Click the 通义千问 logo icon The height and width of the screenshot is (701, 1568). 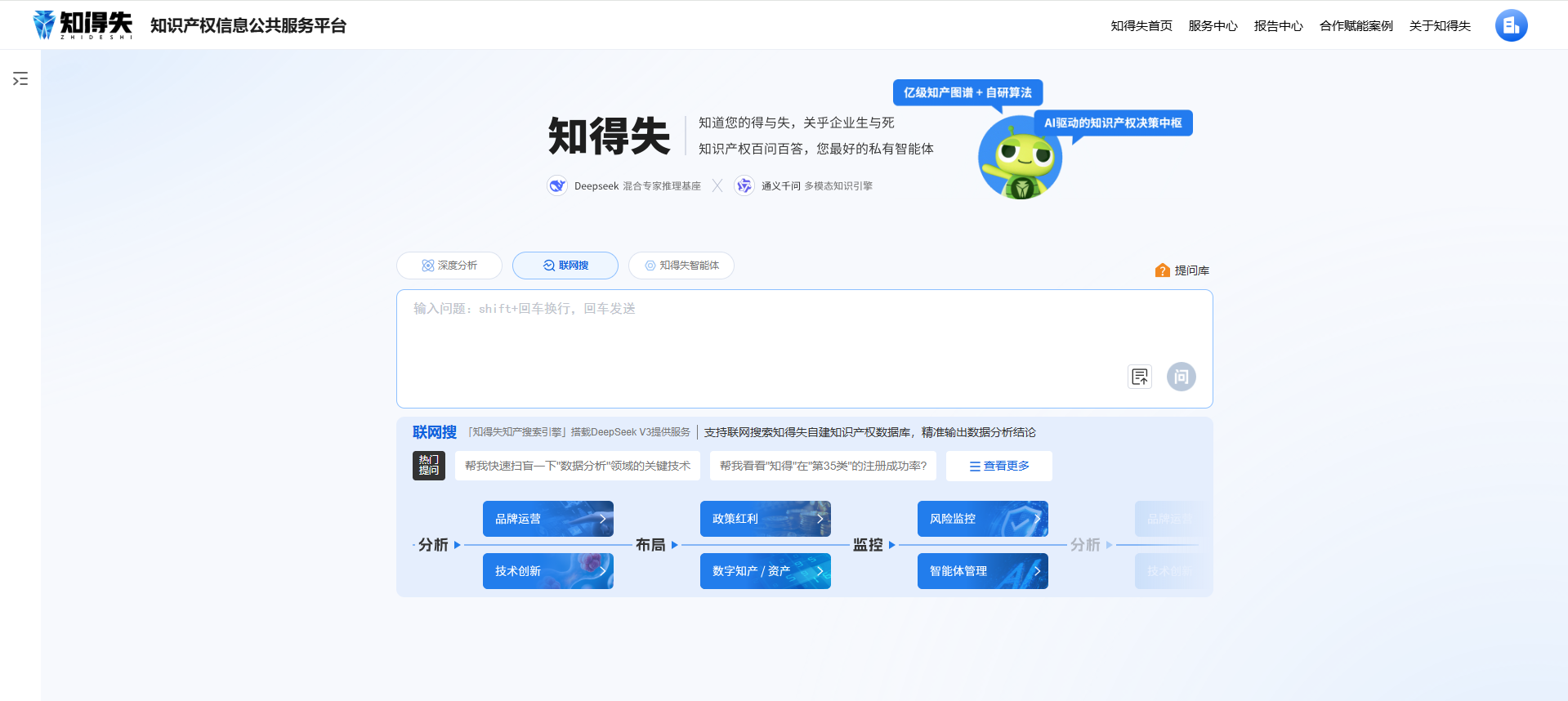744,185
